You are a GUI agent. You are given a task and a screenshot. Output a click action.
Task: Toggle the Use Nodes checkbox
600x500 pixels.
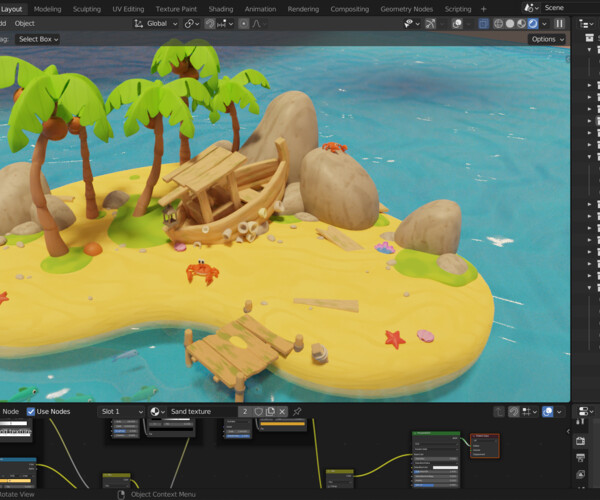[x=31, y=412]
